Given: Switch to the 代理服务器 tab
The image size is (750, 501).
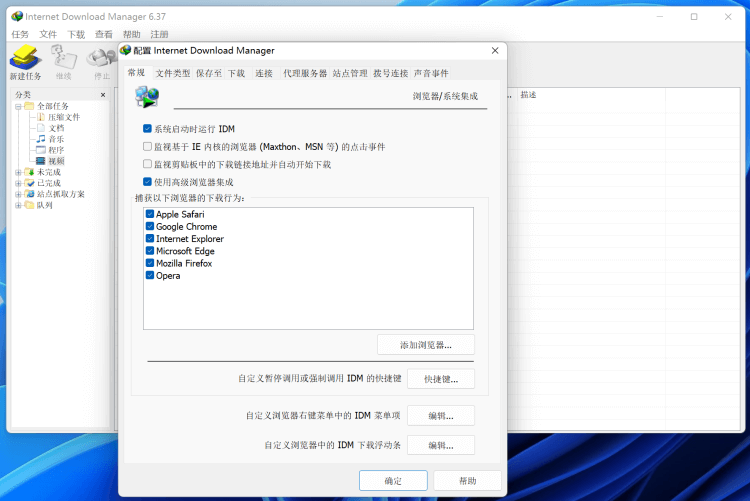Looking at the screenshot, I should (x=305, y=73).
